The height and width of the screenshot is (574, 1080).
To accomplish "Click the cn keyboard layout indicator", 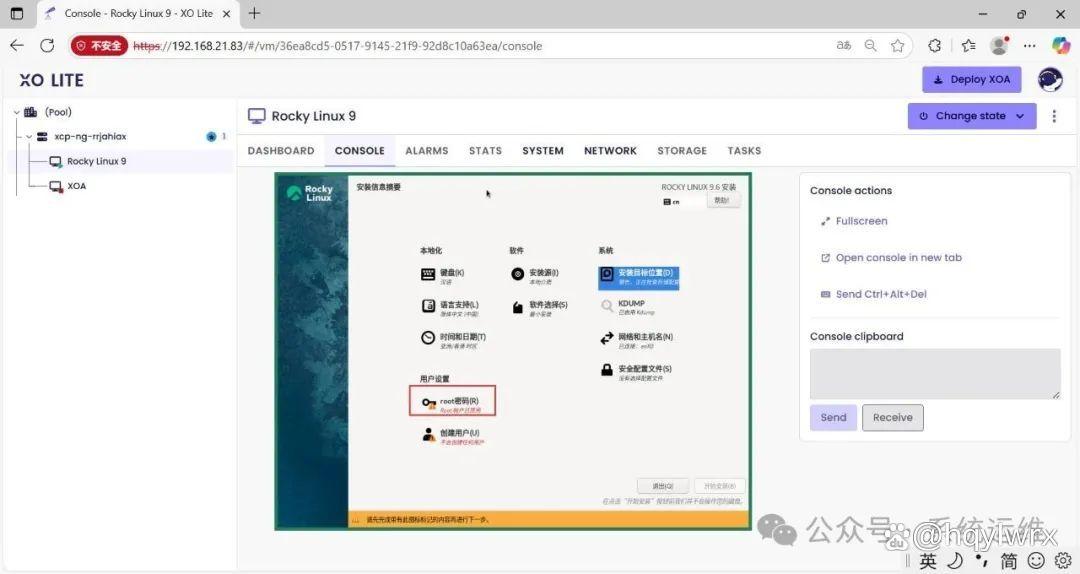I will [671, 202].
